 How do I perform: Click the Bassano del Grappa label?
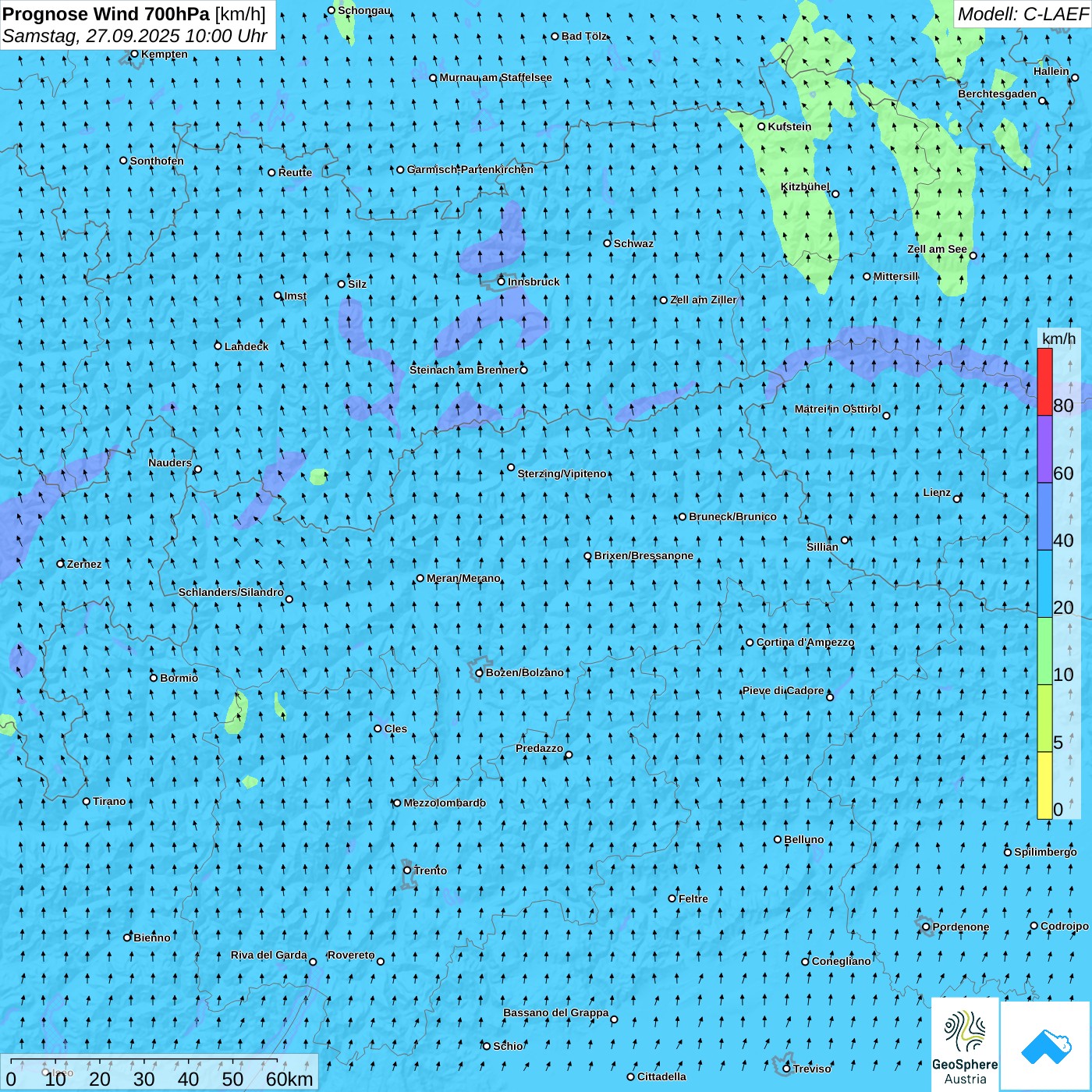[x=555, y=1012]
